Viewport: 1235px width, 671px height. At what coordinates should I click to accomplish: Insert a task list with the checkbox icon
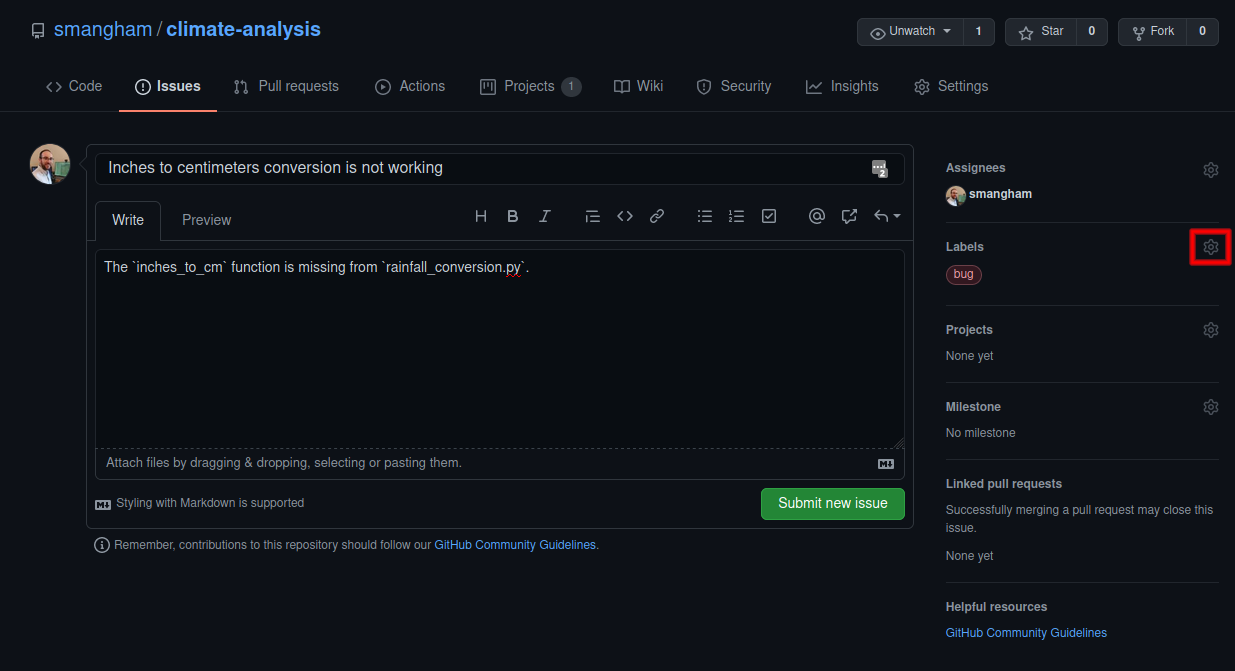point(769,216)
